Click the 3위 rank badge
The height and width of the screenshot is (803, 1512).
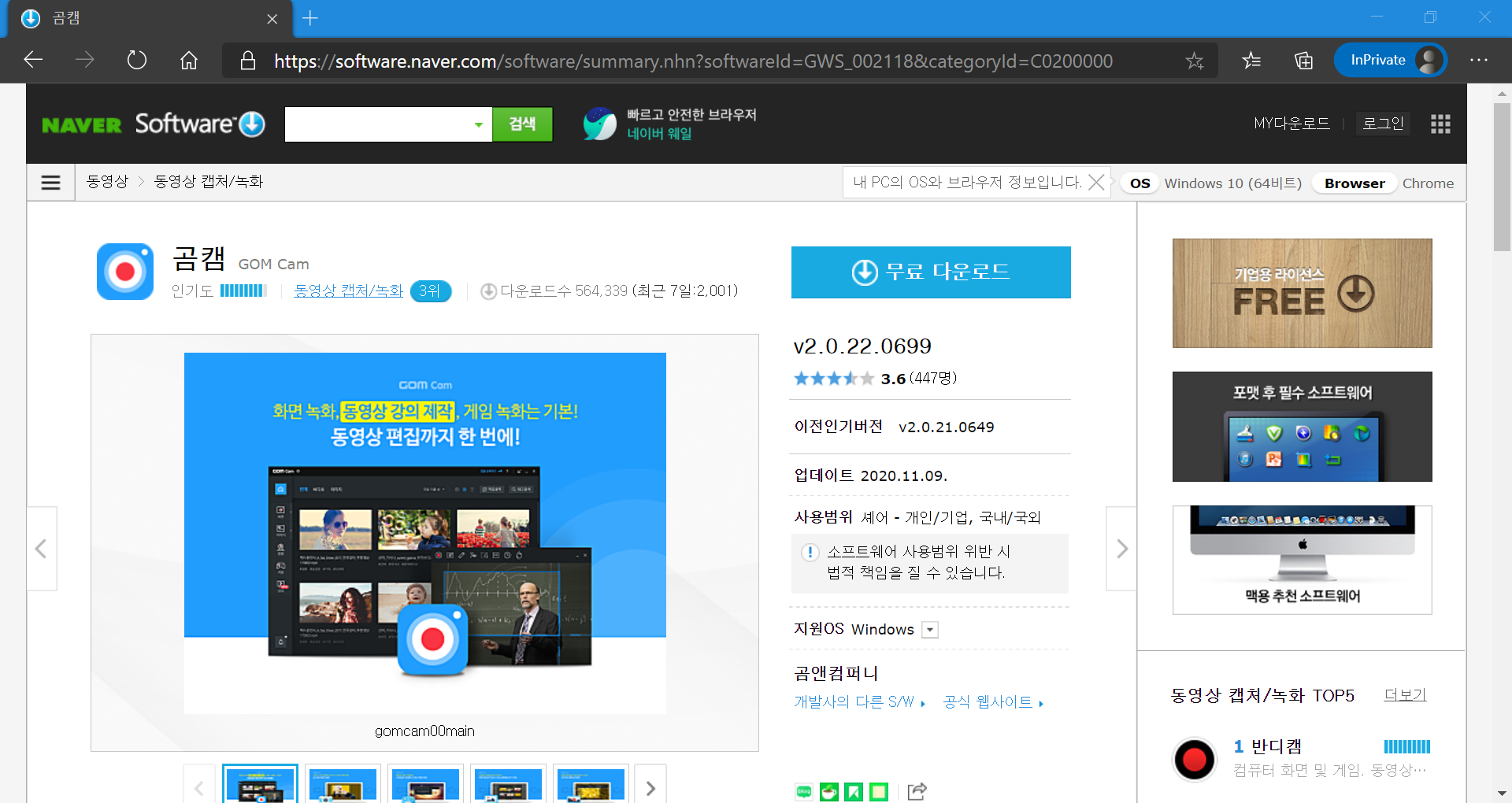[x=431, y=291]
